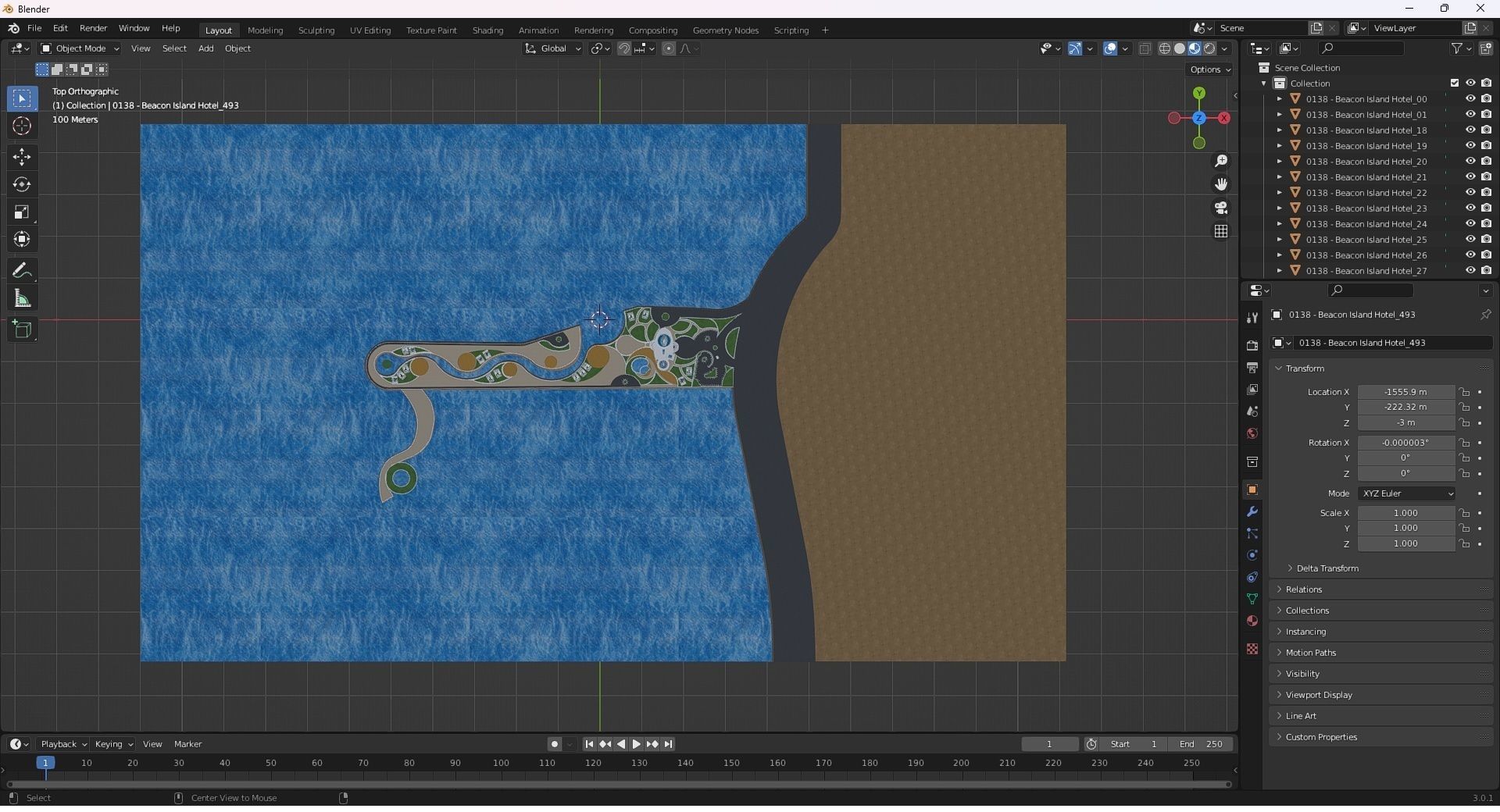Viewport: 1500px width, 812px height.
Task: Open the XYZ Euler rotation mode dropdown
Action: pyautogui.click(x=1407, y=493)
